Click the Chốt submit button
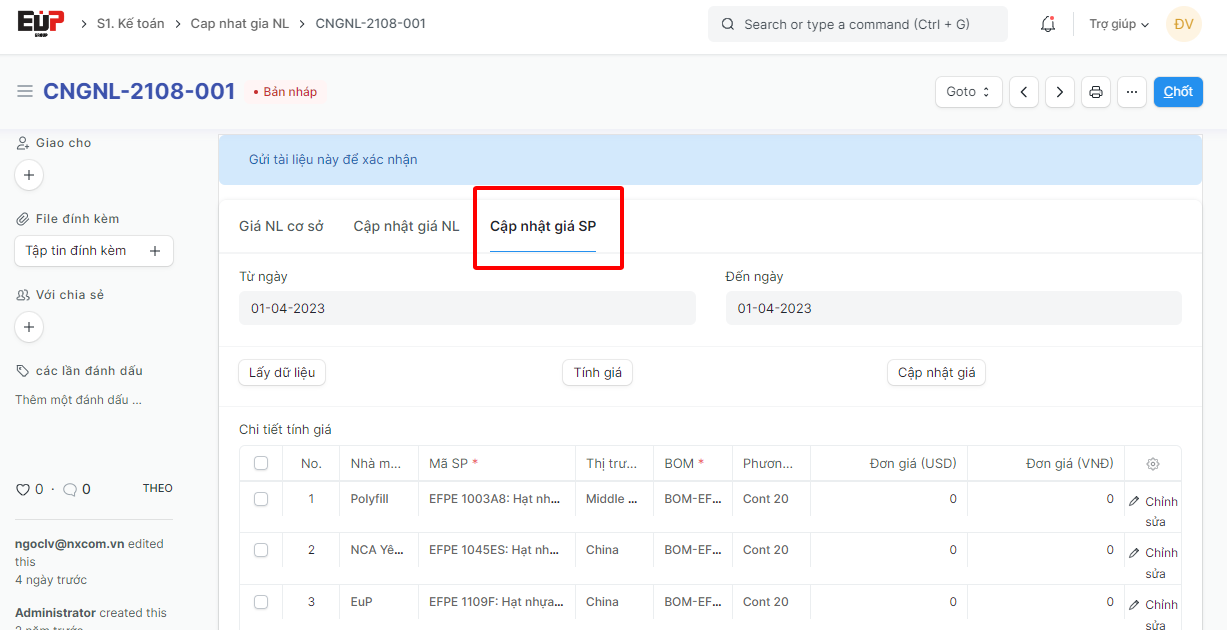1227x630 pixels. pyautogui.click(x=1178, y=92)
